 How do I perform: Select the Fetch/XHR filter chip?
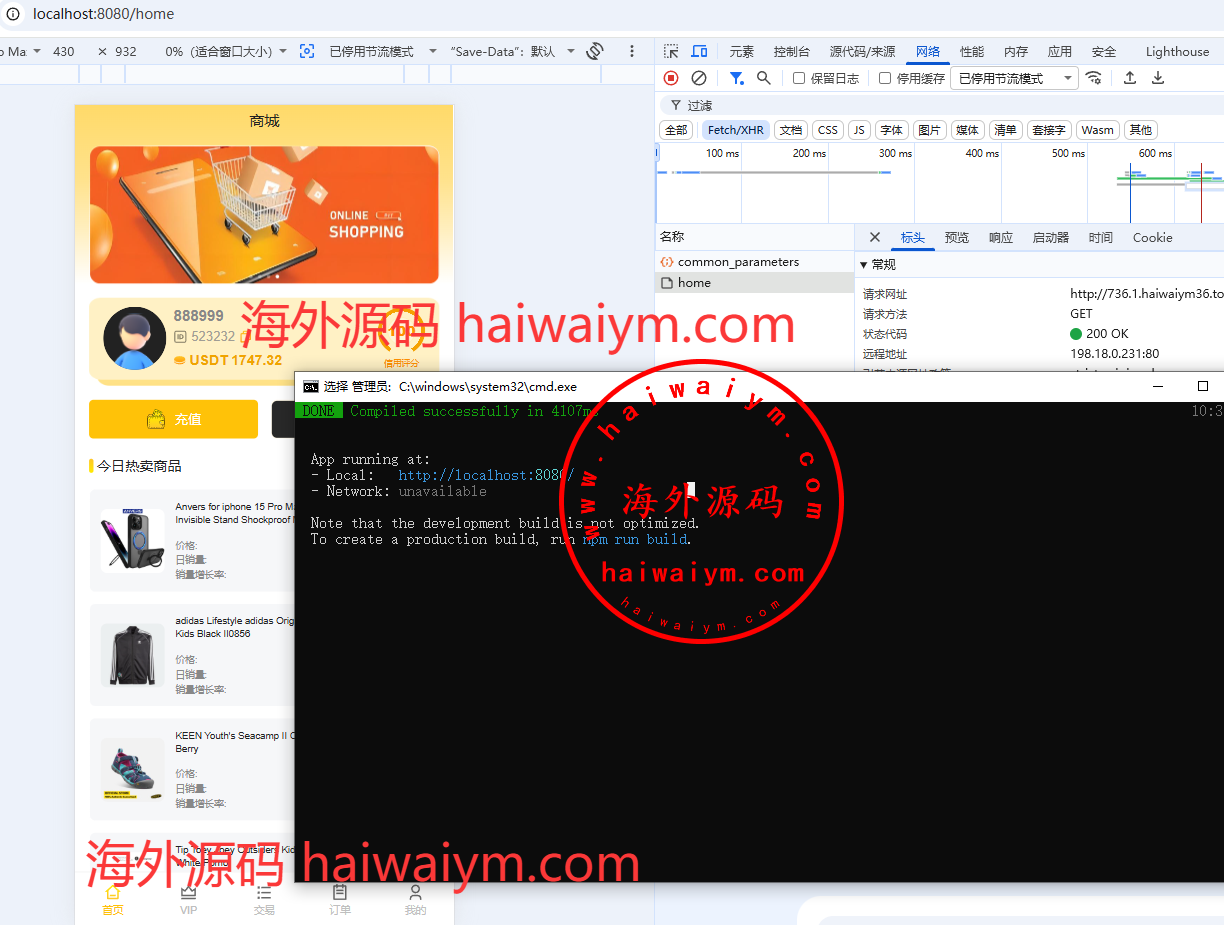(735, 130)
